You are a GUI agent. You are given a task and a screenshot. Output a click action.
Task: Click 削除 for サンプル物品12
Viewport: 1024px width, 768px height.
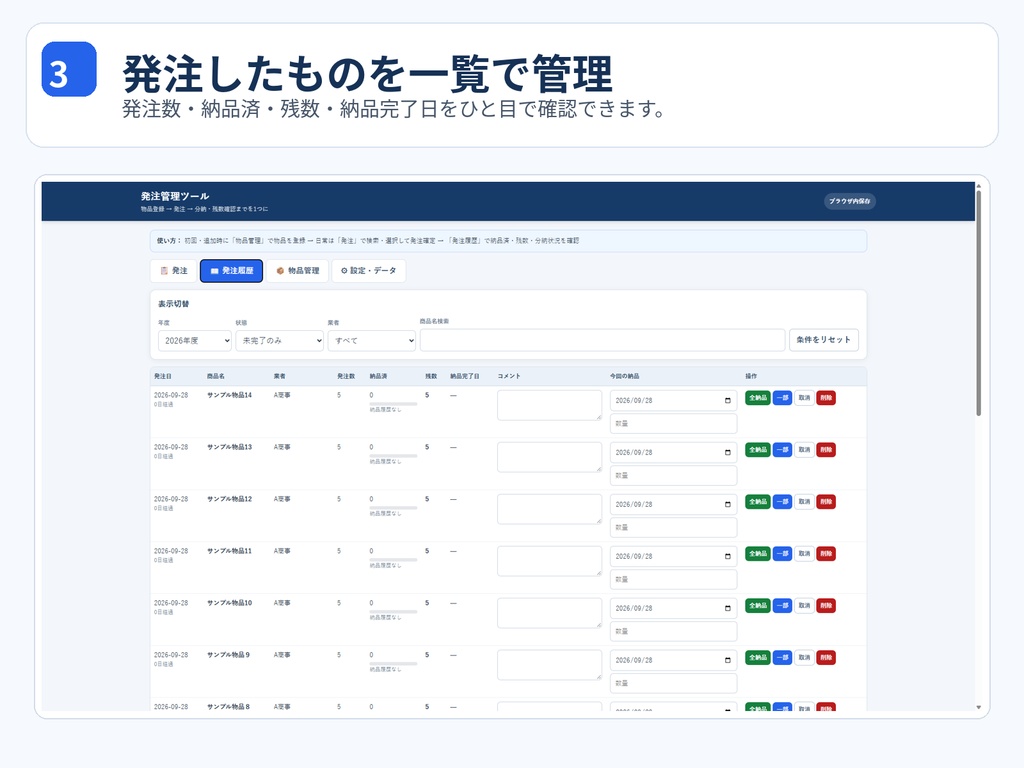[826, 502]
